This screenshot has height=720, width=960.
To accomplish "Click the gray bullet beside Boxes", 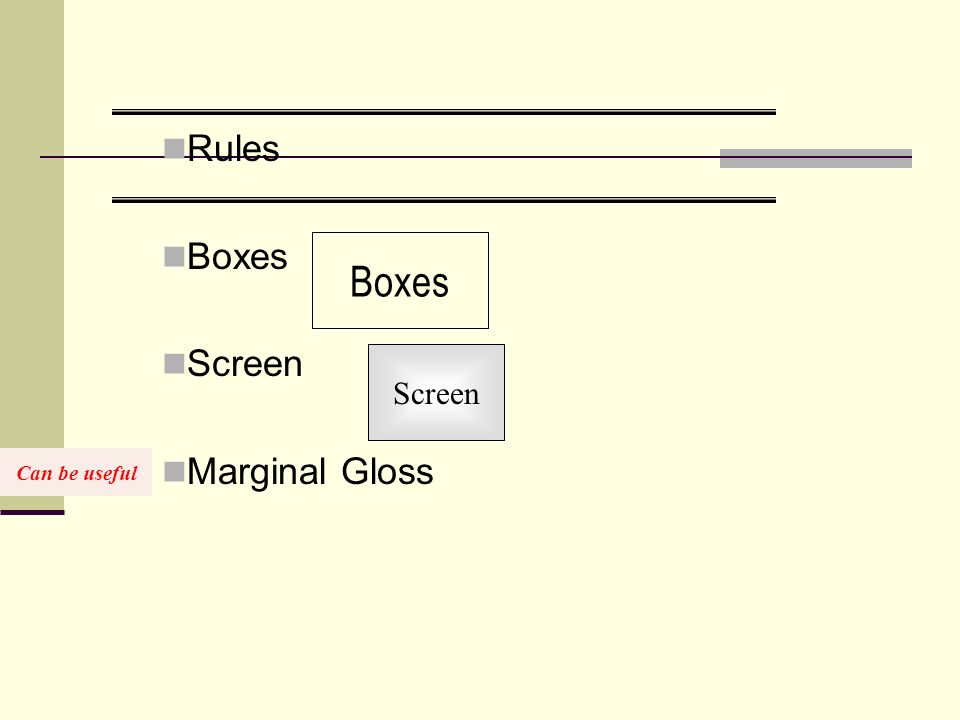I will coord(174,257).
